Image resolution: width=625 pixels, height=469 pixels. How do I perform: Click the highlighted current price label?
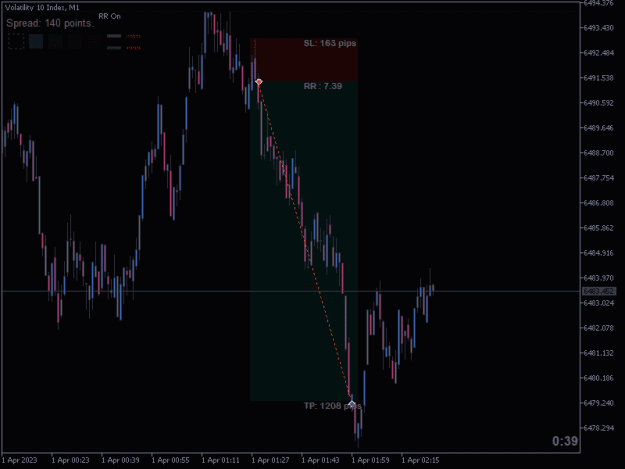(599, 291)
